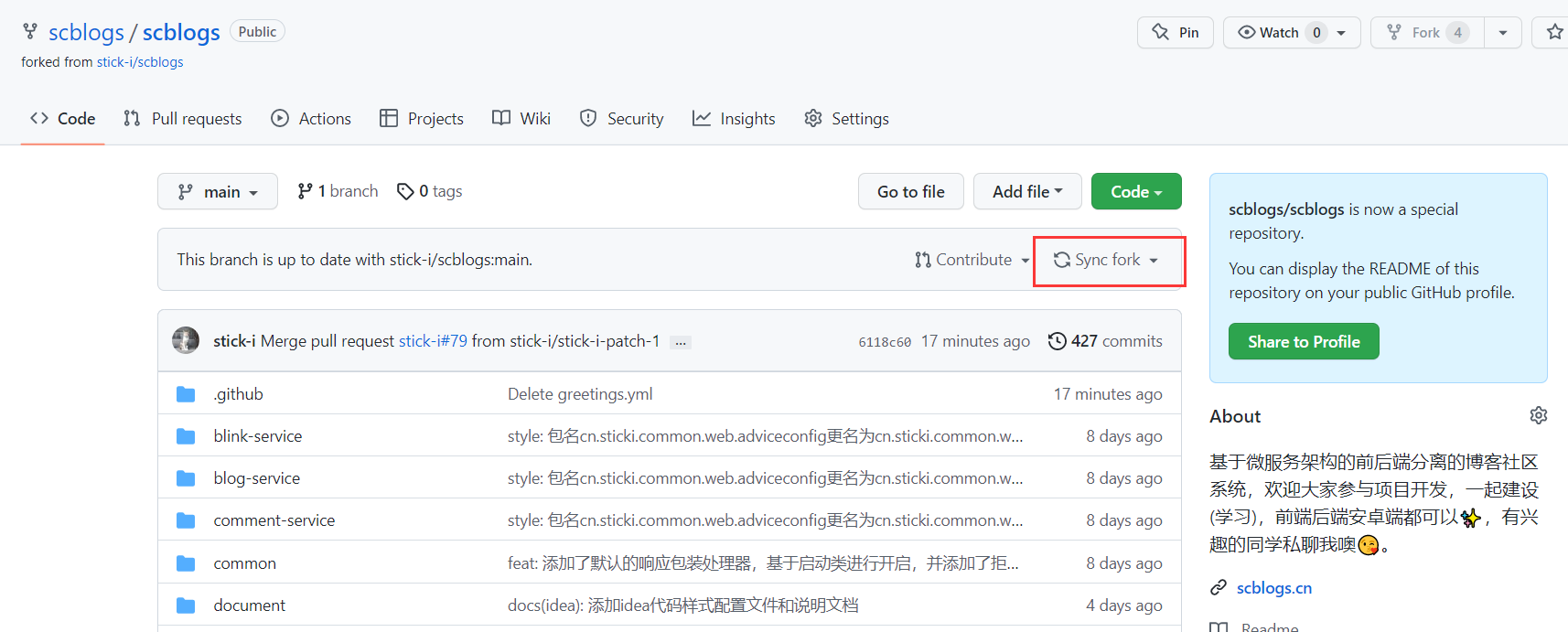Click Public visibility badge

[x=257, y=31]
